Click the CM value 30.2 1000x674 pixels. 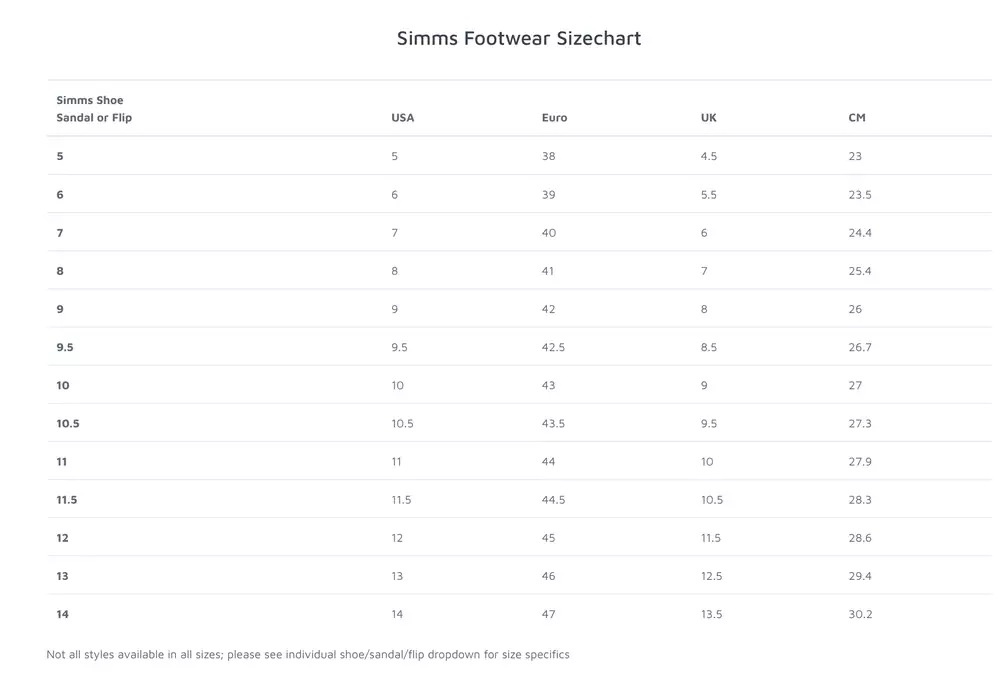coord(860,614)
